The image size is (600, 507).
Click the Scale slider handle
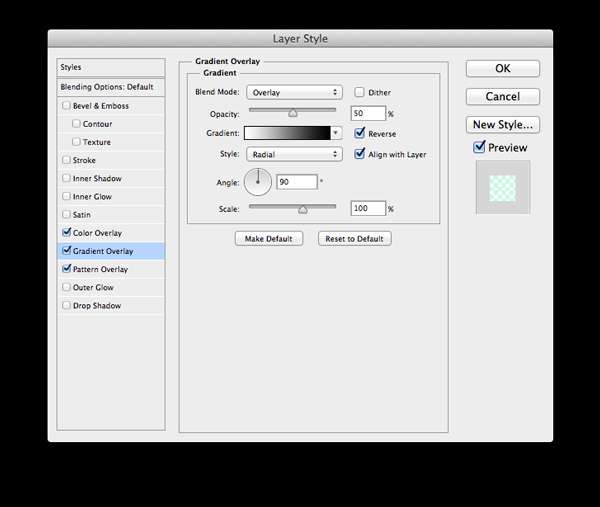[x=303, y=209]
